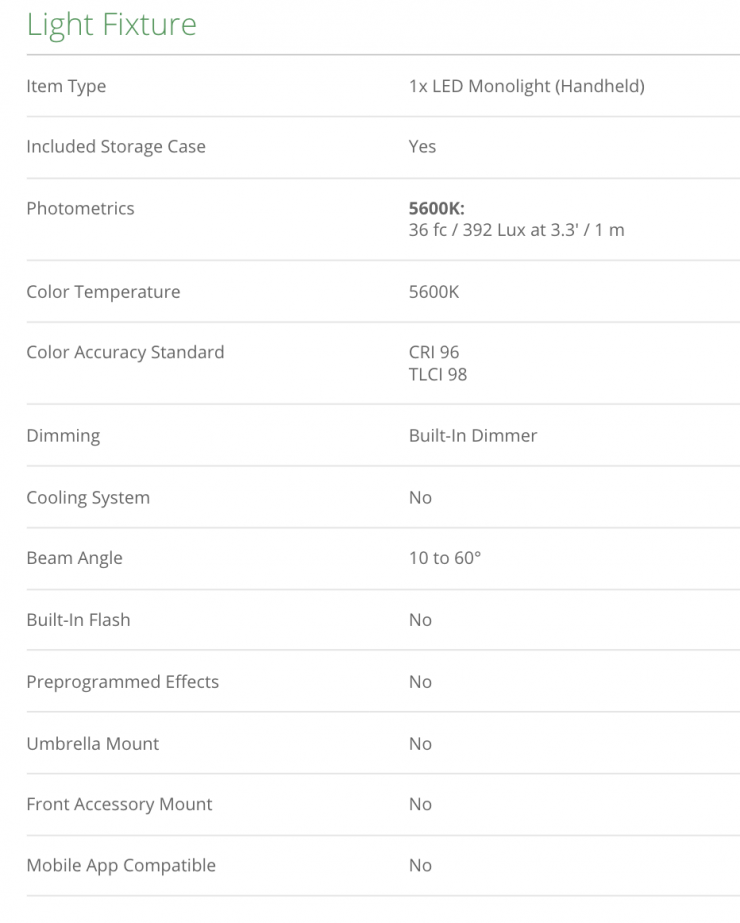740x923 pixels.
Task: Select the 1x LED Monolight (Handheld) value
Action: coord(526,86)
